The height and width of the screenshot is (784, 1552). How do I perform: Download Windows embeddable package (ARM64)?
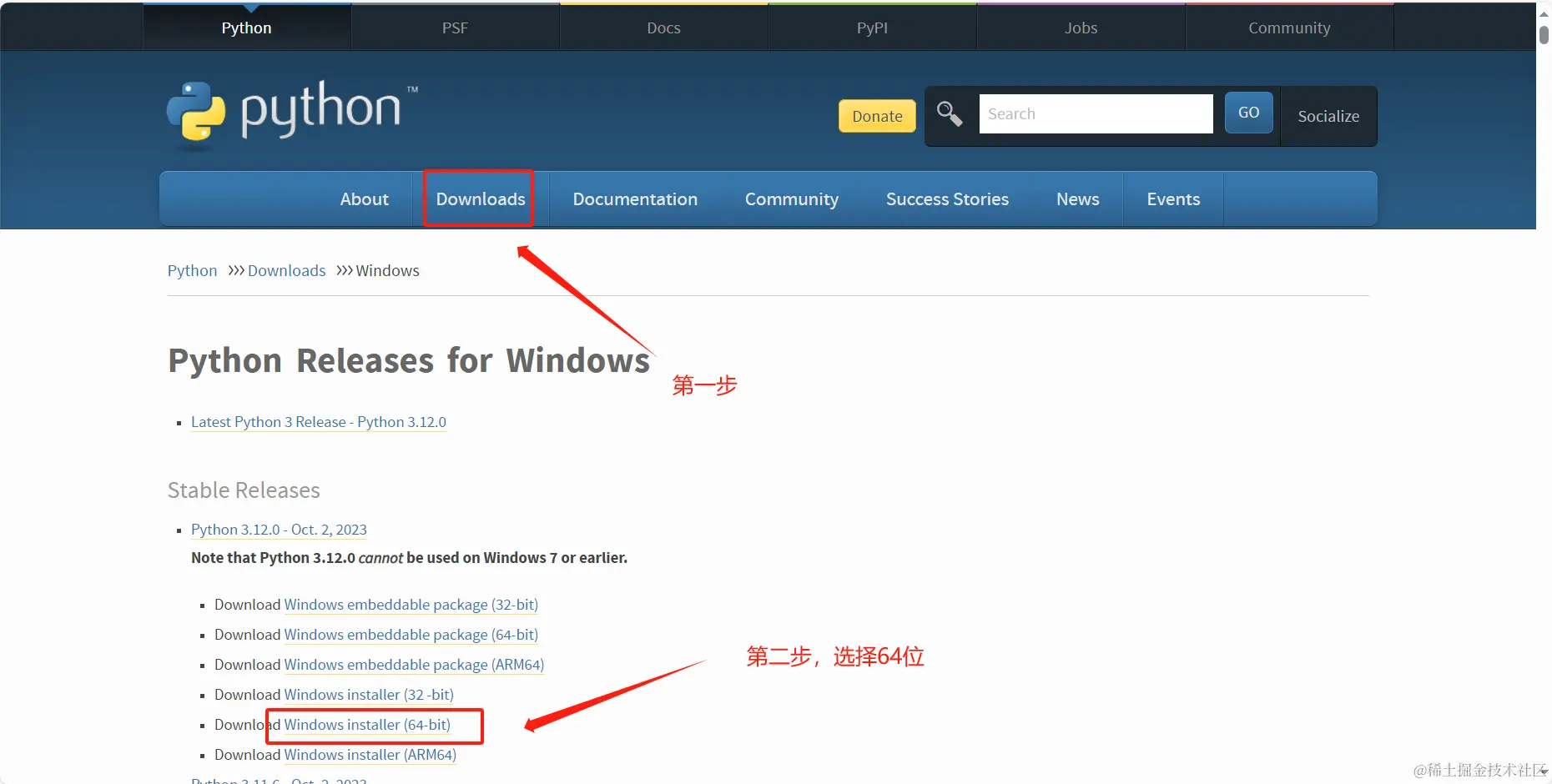tap(414, 665)
